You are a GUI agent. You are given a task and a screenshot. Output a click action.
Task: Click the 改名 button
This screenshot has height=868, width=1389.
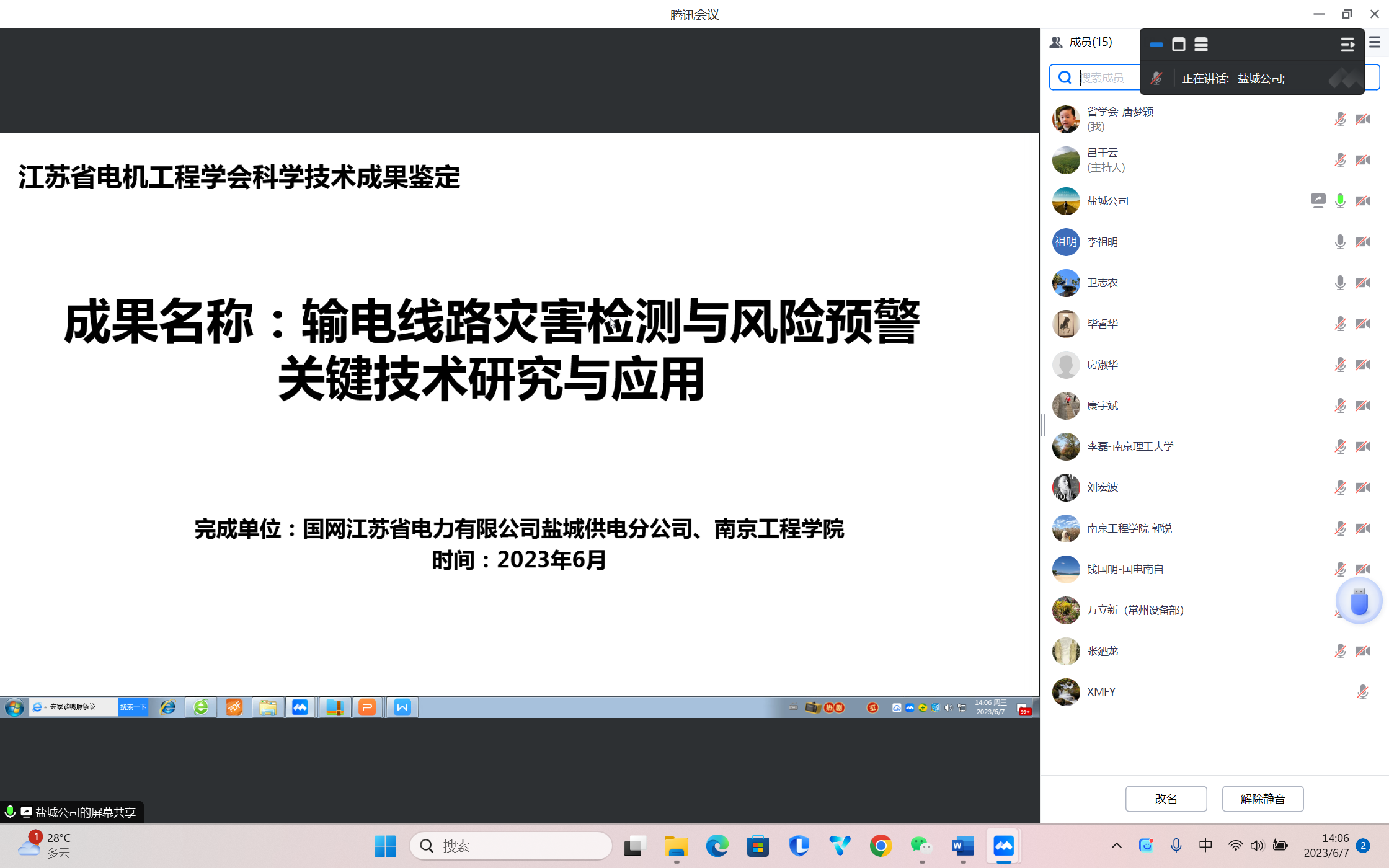[x=1166, y=799]
